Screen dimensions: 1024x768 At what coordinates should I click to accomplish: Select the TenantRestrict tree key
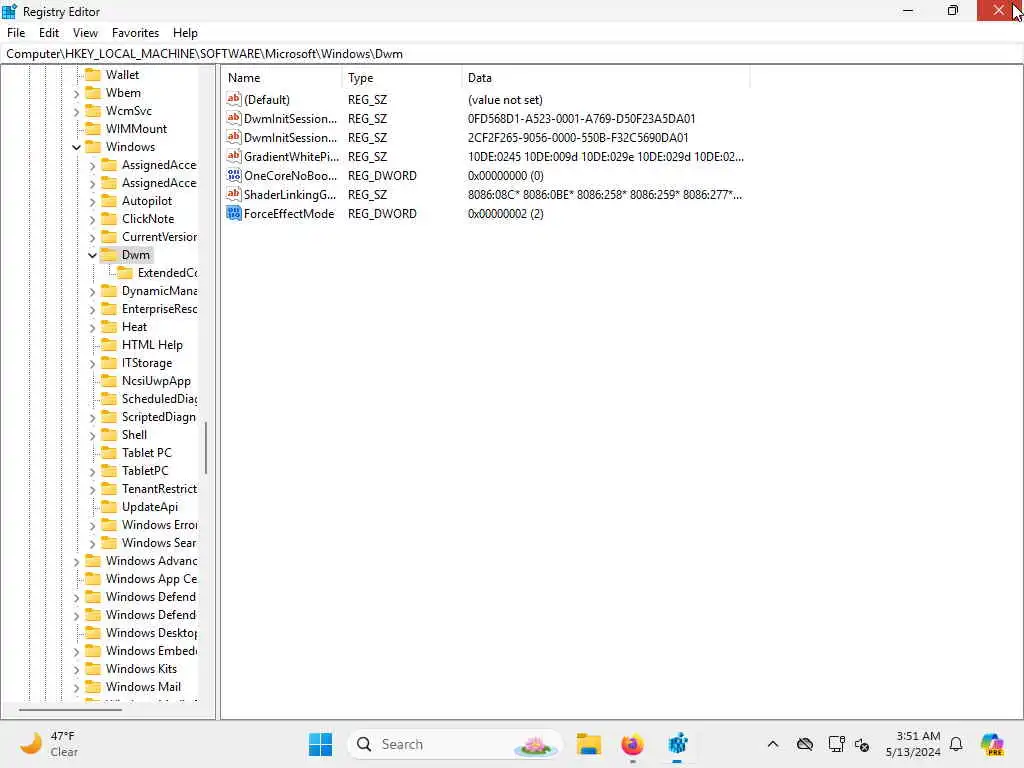click(159, 488)
